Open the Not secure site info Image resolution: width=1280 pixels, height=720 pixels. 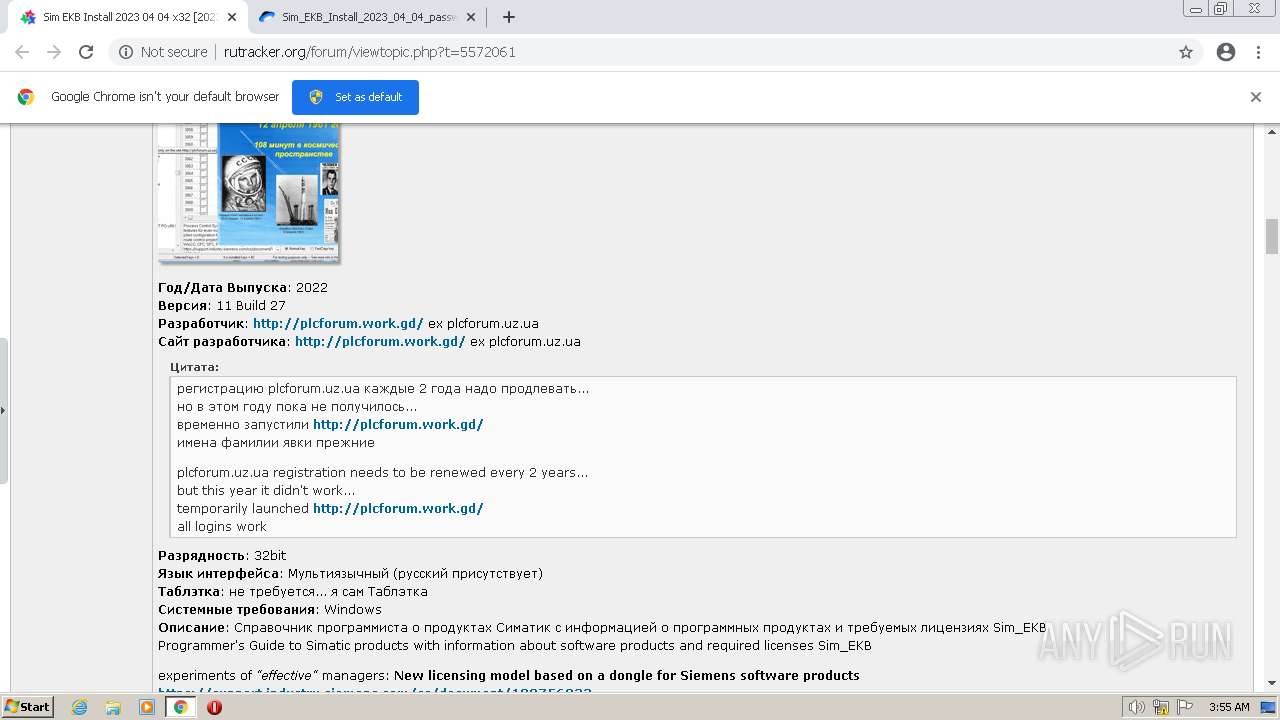[163, 52]
